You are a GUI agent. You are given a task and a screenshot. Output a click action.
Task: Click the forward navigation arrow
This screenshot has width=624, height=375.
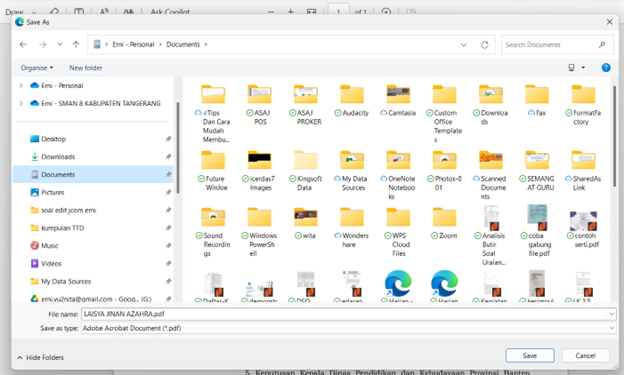43,45
